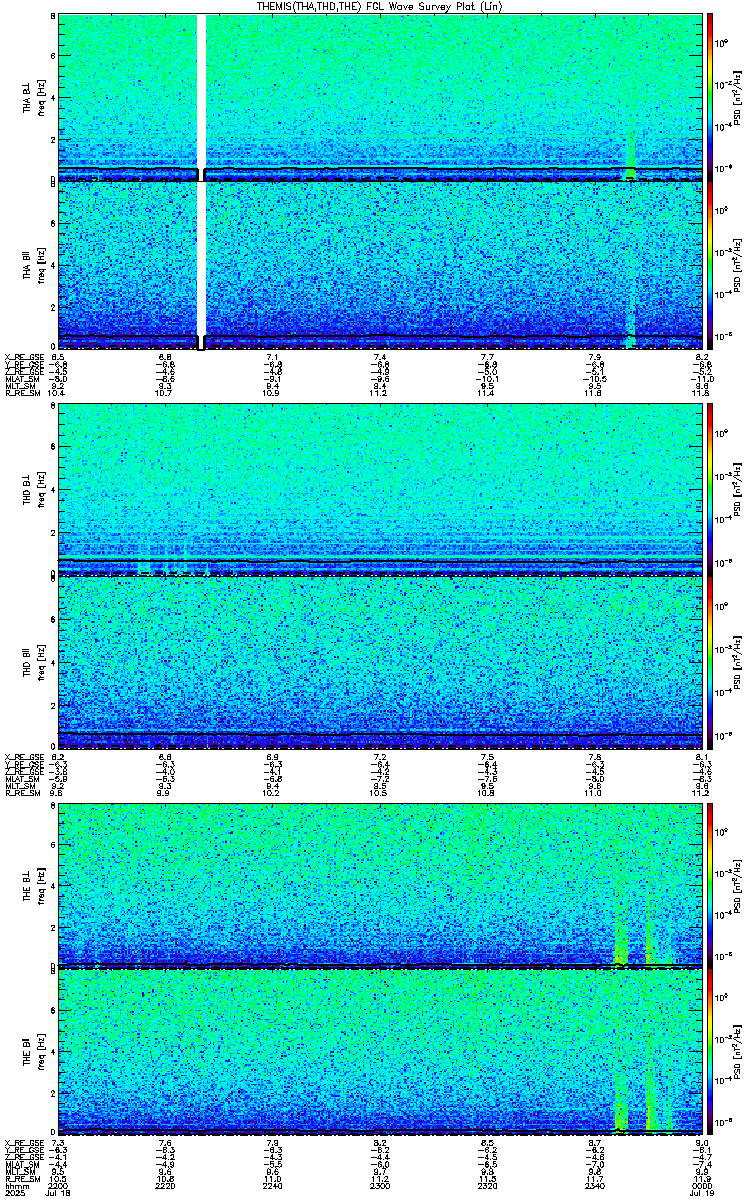Click the PSD [nT²/Hz] label beside THE B-parallel
Viewport: 750px width, 1200px height.
click(737, 1051)
